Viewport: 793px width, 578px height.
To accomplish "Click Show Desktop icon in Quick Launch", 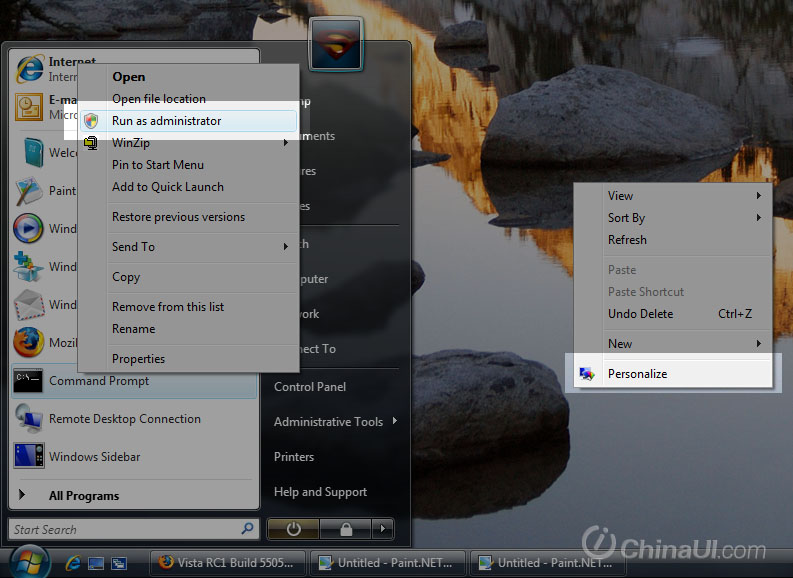I will click(x=96, y=563).
